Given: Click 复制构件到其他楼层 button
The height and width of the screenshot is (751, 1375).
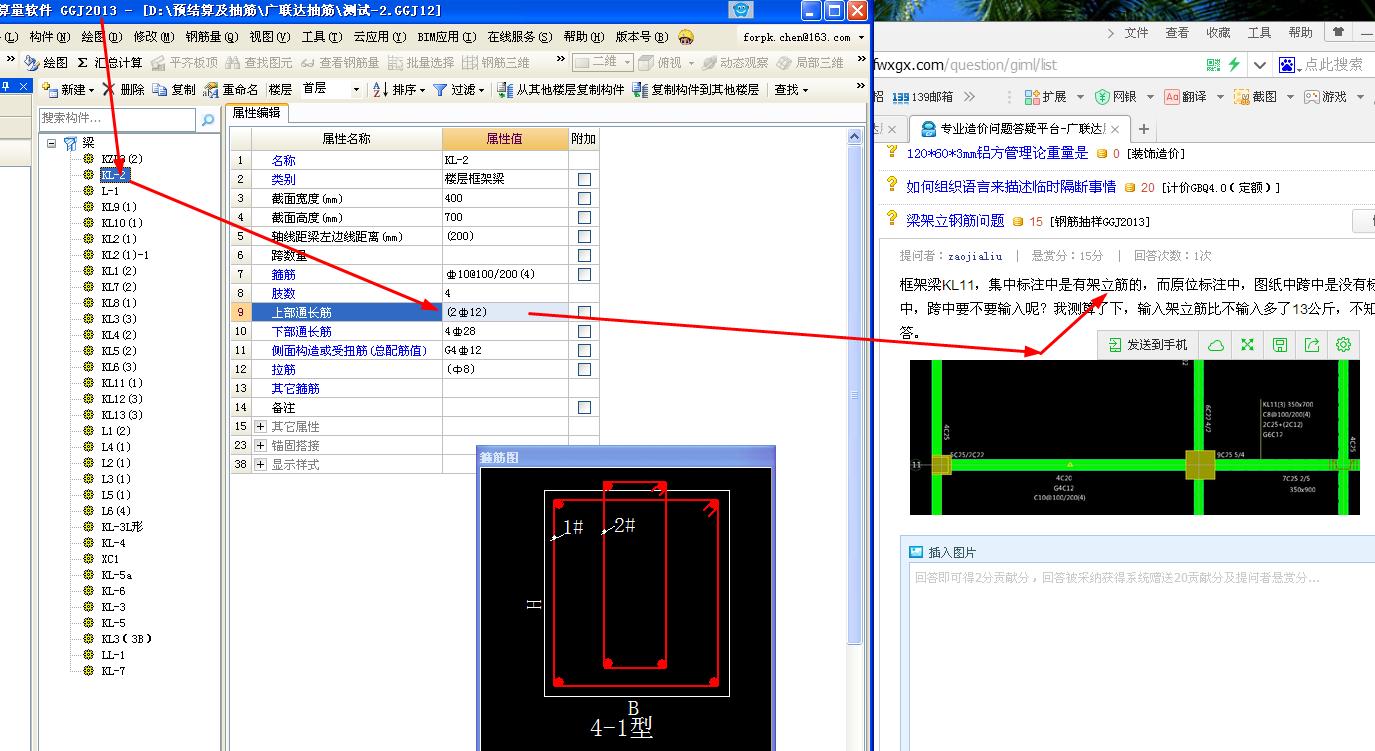Looking at the screenshot, I should 695,89.
